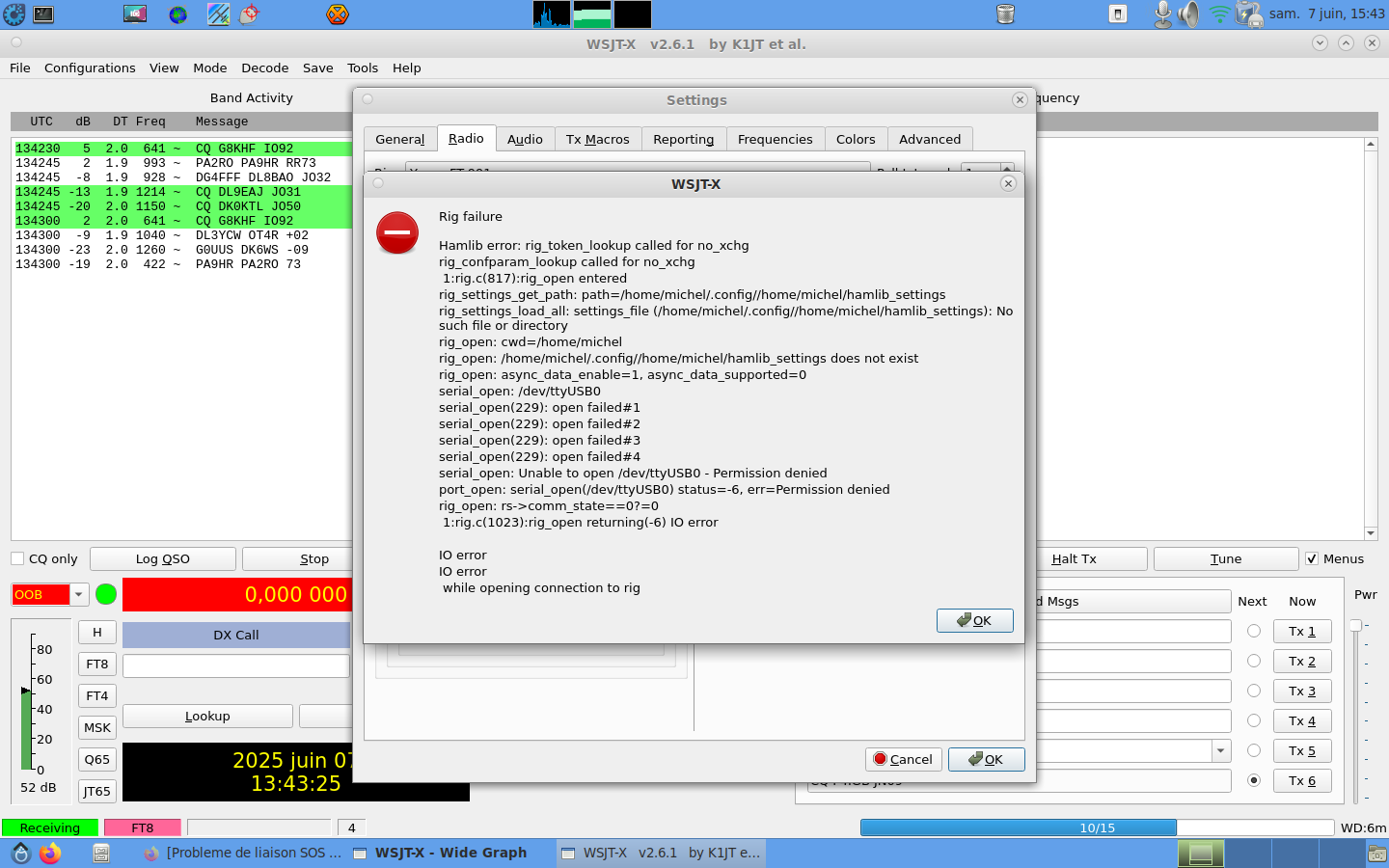Switch to the Reporting settings tab

coord(684,139)
